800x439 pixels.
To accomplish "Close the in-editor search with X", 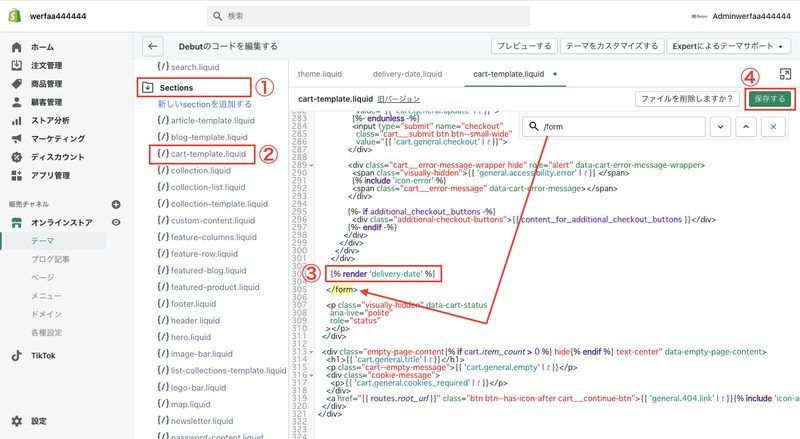I will point(773,127).
